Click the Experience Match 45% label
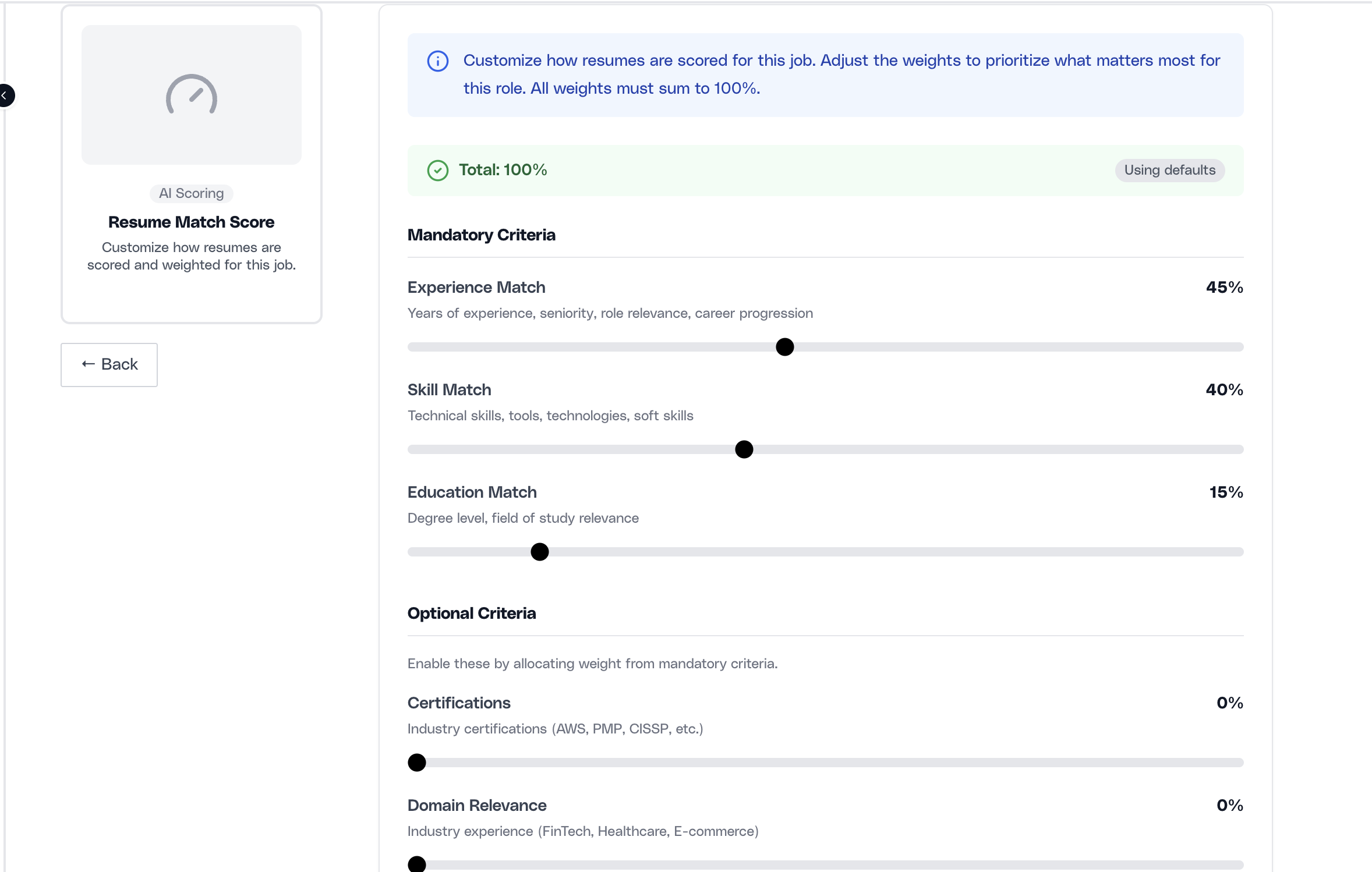The height and width of the screenshot is (872, 1372). [x=1223, y=287]
